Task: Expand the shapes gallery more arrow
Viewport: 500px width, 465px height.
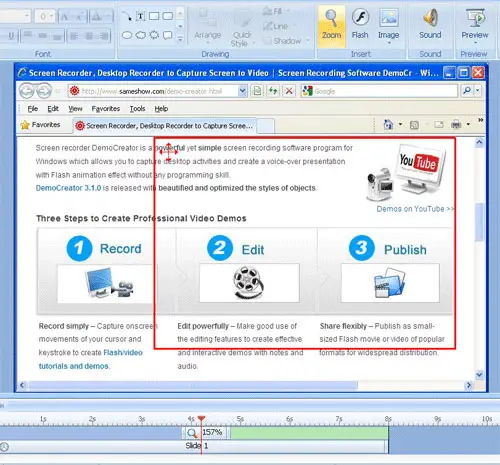Action: click(180, 39)
